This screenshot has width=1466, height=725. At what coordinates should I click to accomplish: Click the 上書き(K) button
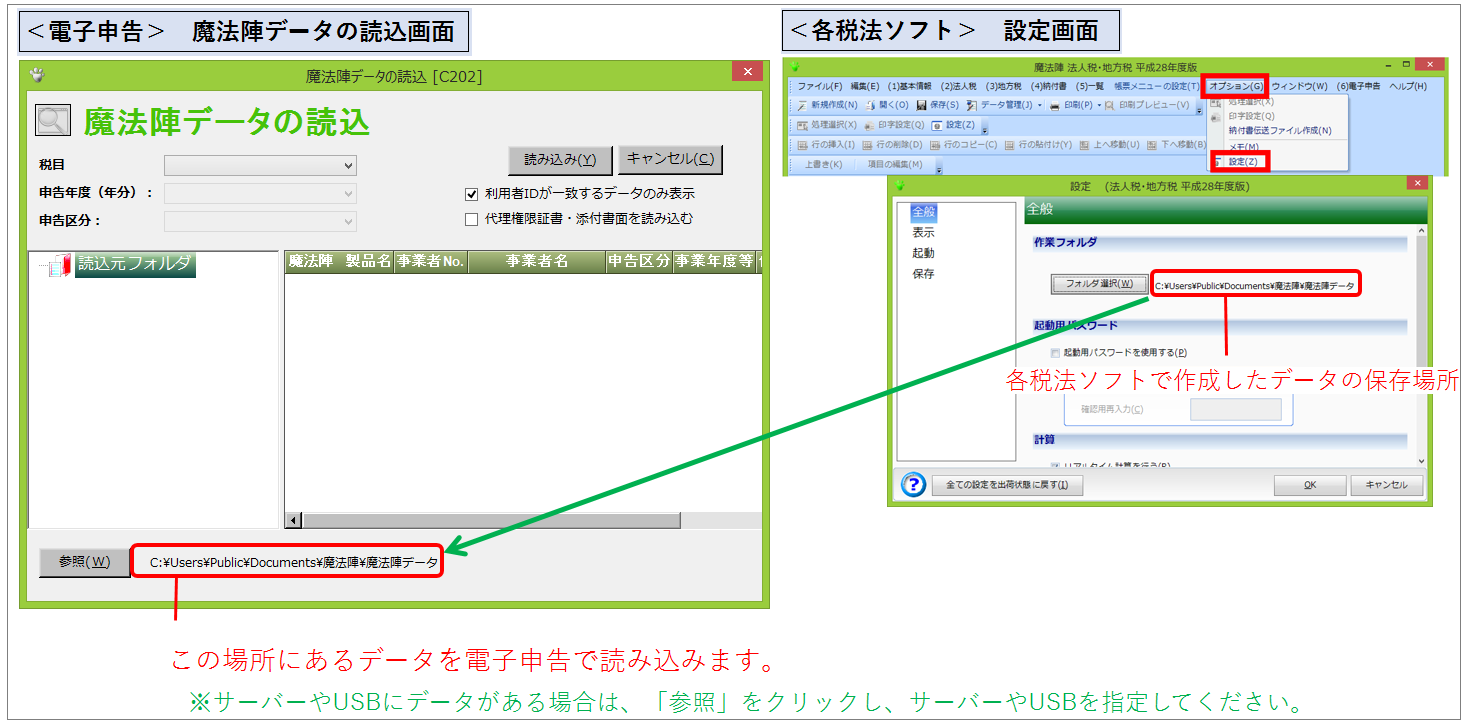[823, 164]
